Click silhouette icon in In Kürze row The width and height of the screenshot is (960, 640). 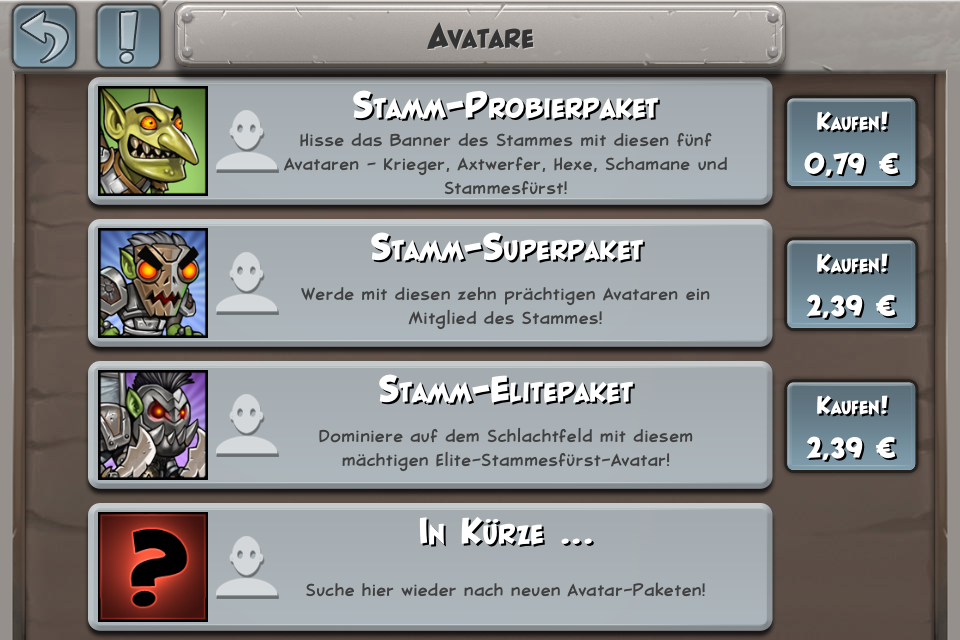[247, 567]
